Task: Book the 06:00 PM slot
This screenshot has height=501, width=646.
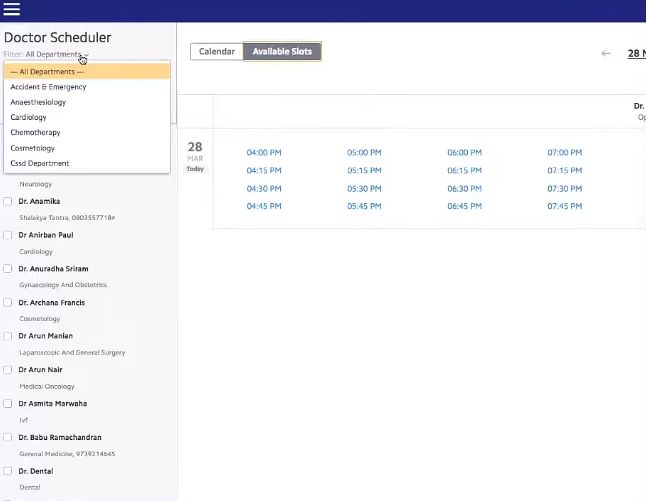Action: point(464,152)
